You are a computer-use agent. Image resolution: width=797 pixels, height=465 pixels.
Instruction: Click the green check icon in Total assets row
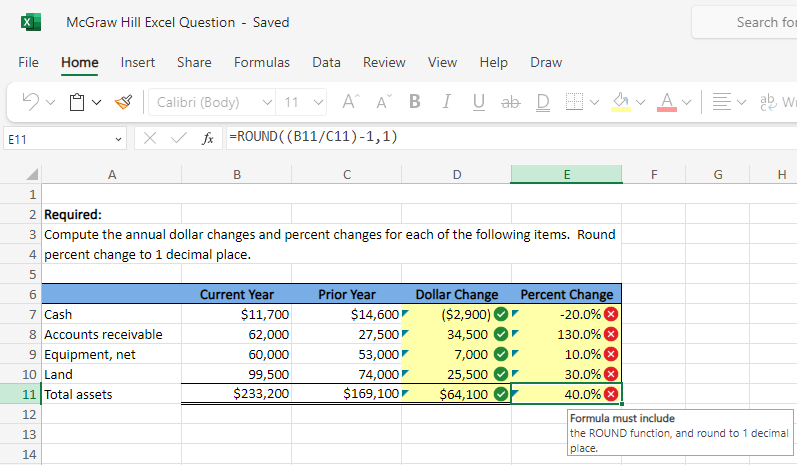point(501,394)
